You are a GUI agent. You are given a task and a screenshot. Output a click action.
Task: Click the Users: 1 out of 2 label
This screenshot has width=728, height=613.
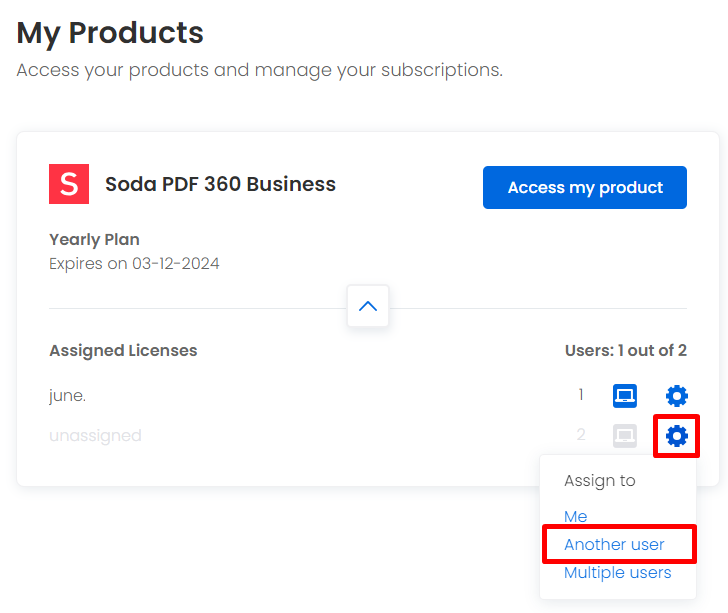(625, 350)
